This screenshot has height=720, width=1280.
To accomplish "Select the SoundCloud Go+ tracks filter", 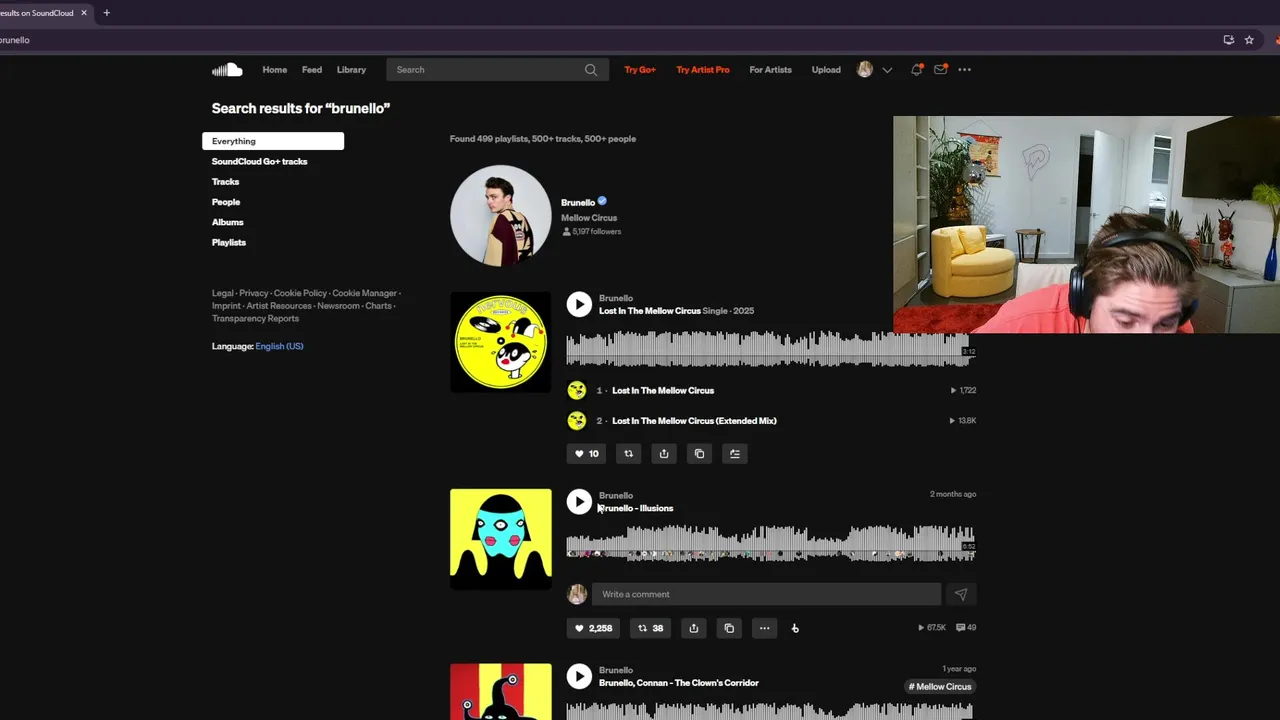I will [x=259, y=162].
